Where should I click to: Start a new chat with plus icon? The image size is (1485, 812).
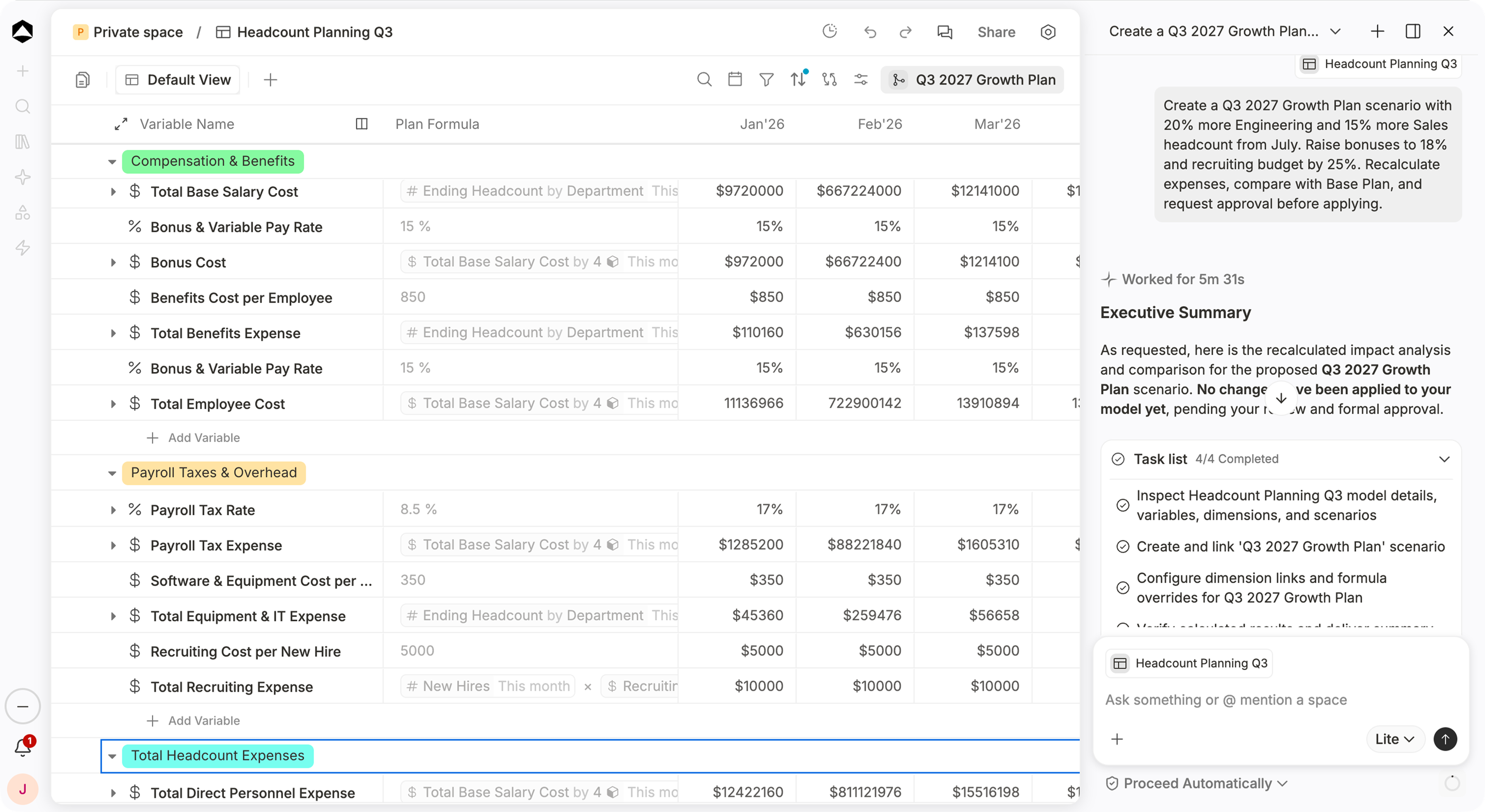1377,31
